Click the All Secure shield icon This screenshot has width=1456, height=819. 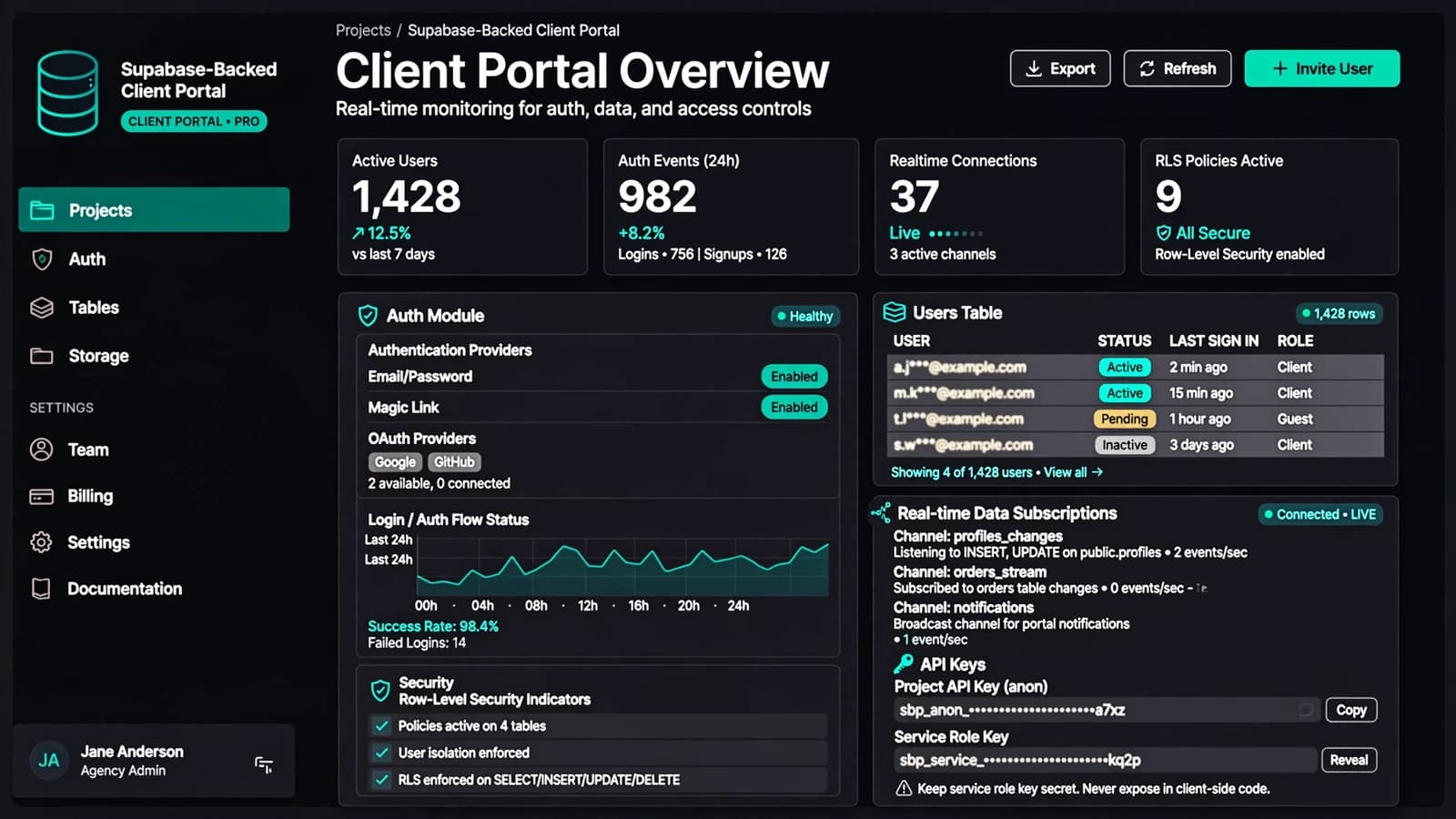coord(1163,233)
